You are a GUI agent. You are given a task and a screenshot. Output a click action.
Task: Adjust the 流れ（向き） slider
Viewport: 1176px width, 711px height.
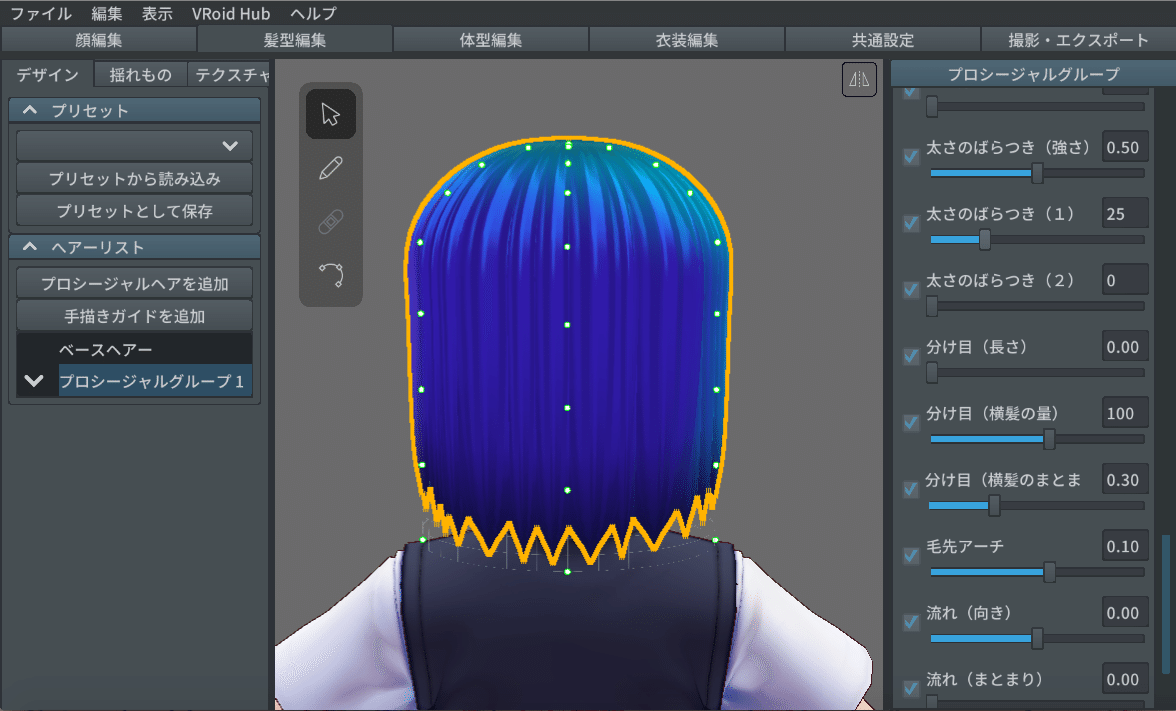tap(1037, 639)
